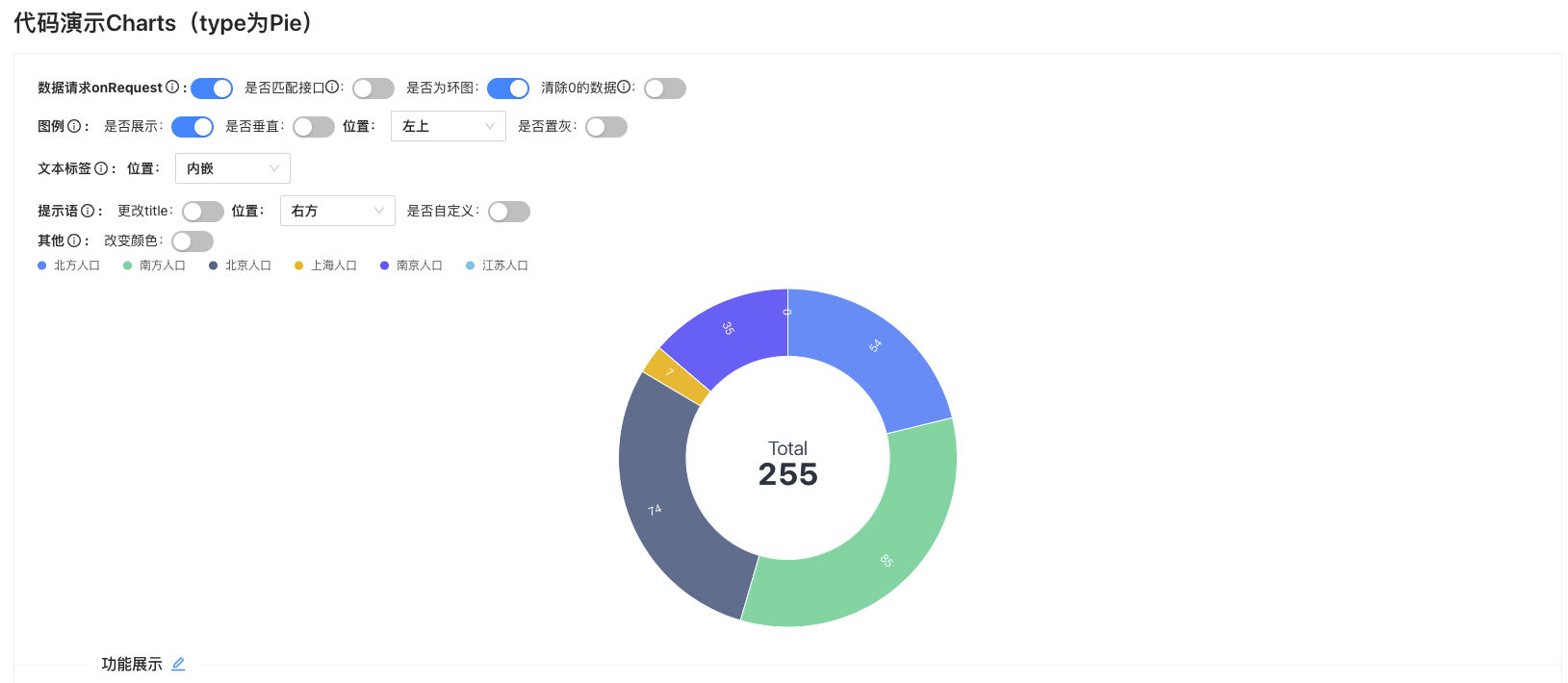Screen dimensions: 1568x683
Task: Open label position dropdown showing 内嵌
Action: pos(233,168)
